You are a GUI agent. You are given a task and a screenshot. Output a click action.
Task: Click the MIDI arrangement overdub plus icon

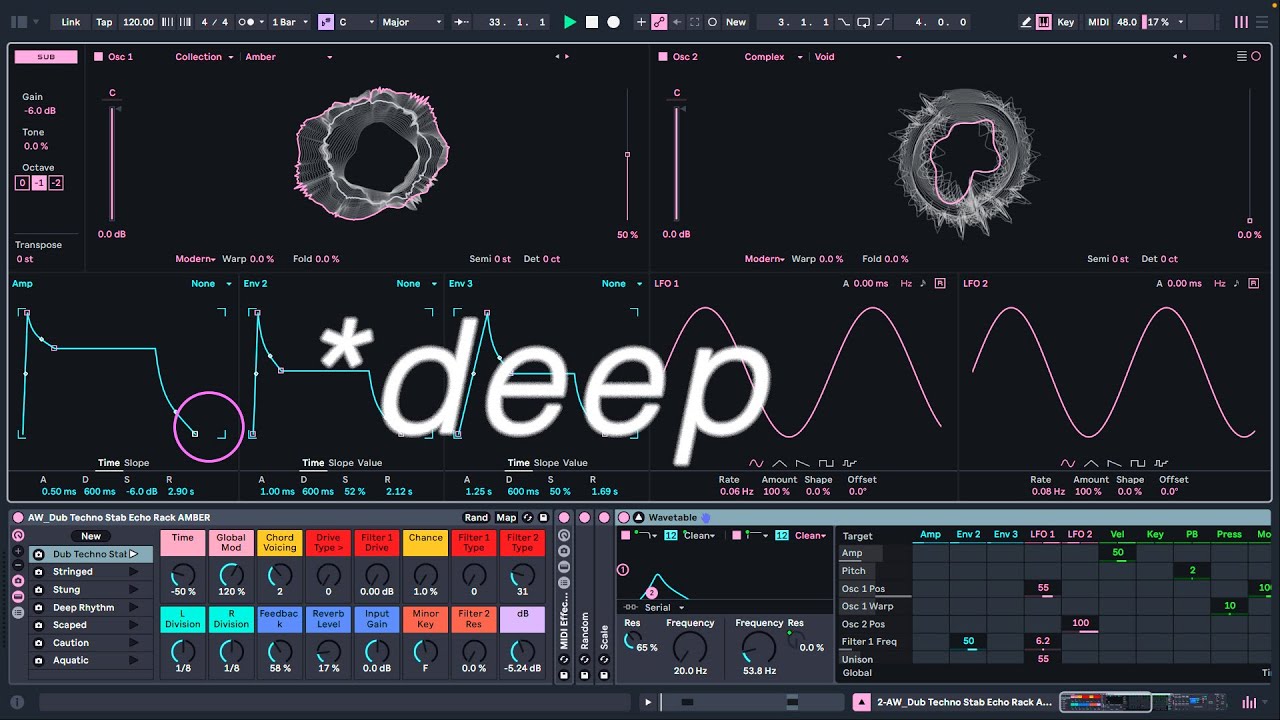click(641, 22)
